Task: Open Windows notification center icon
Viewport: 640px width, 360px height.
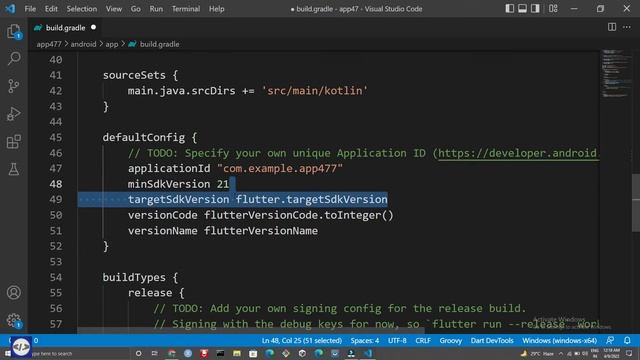Action: (x=629, y=353)
